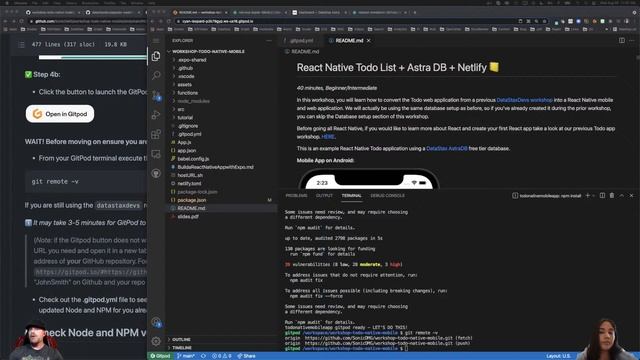The image size is (640, 360).
Task: Open .gitpod.yml file in explorer
Action: [189, 134]
